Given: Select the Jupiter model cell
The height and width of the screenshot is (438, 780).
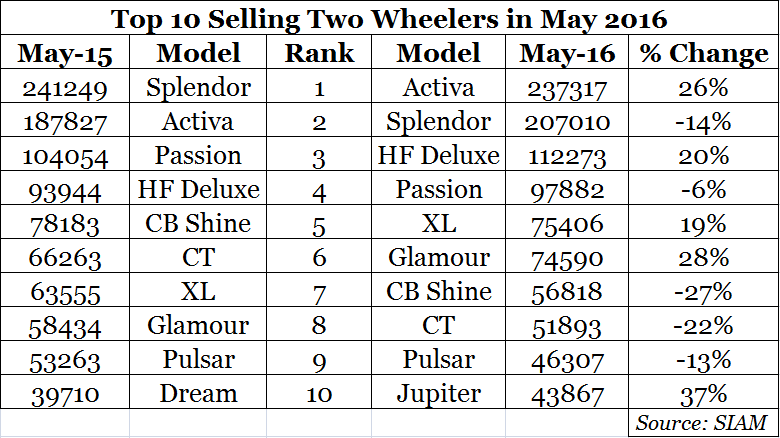Looking at the screenshot, I should point(438,393).
